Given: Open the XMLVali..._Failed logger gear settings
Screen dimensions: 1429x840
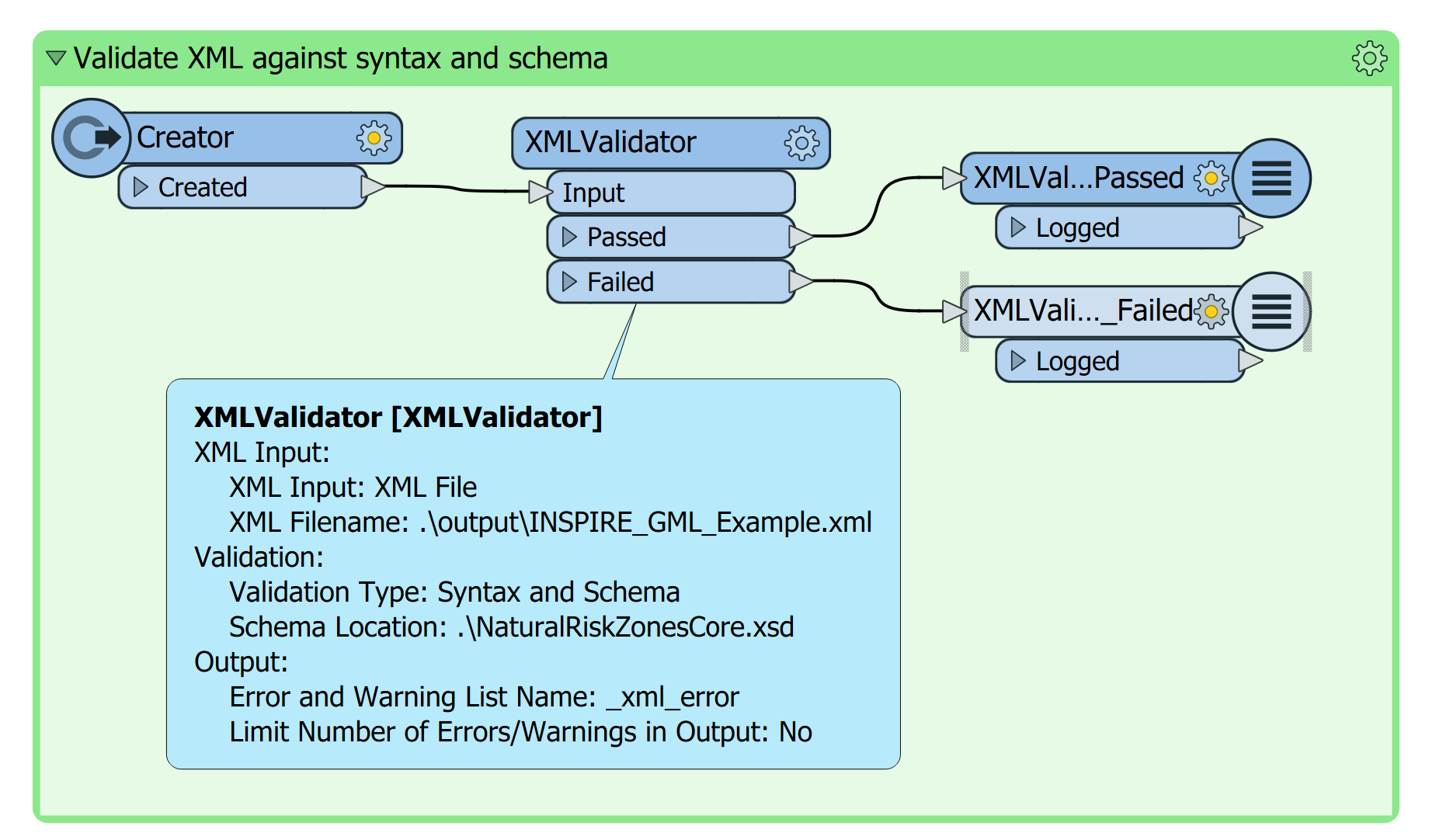Looking at the screenshot, I should [1211, 311].
